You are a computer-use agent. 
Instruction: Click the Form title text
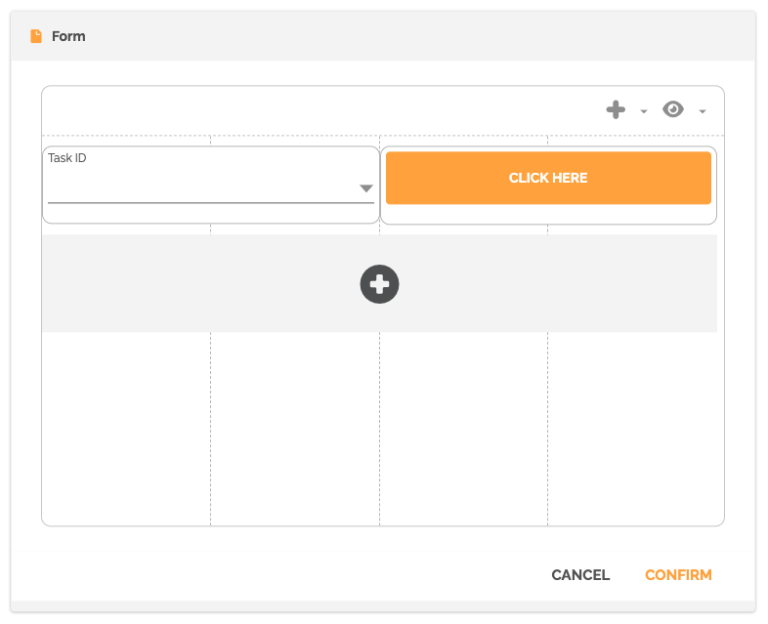click(x=69, y=36)
